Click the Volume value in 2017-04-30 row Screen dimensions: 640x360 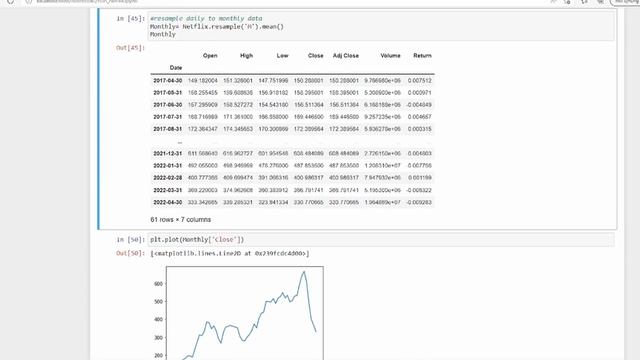tap(382, 81)
